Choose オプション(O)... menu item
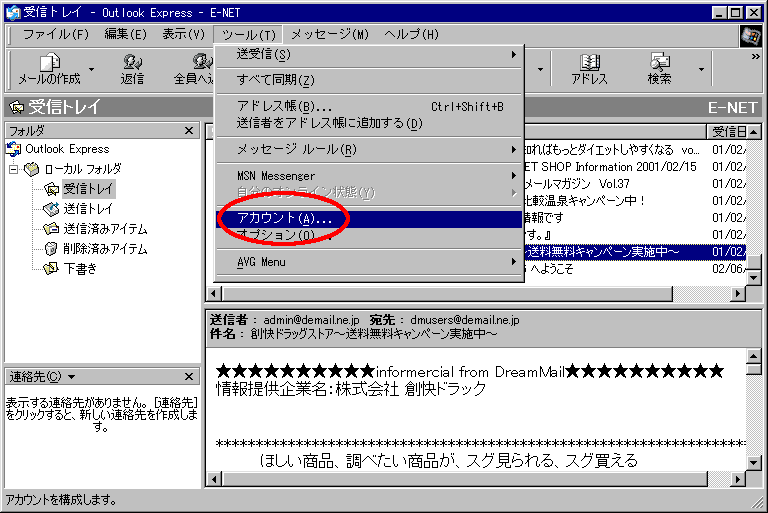The width and height of the screenshot is (768, 513). [369, 236]
